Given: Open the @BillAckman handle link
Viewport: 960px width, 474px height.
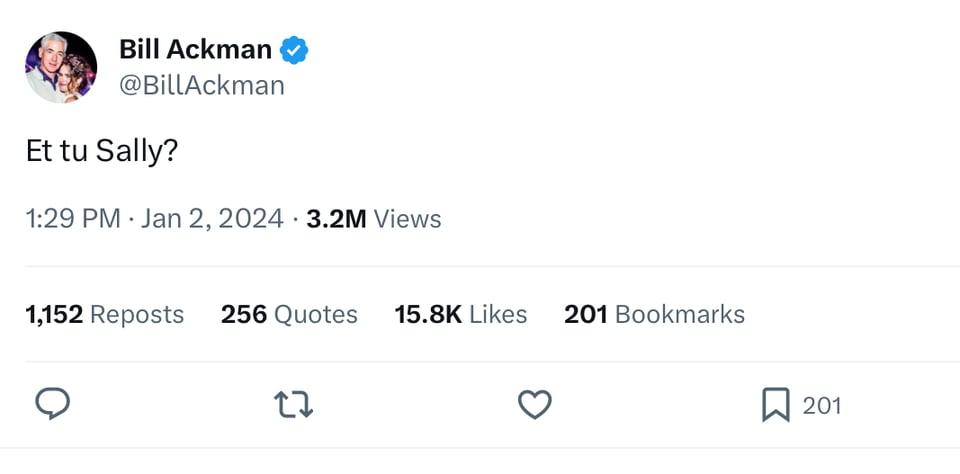Looking at the screenshot, I should [202, 85].
